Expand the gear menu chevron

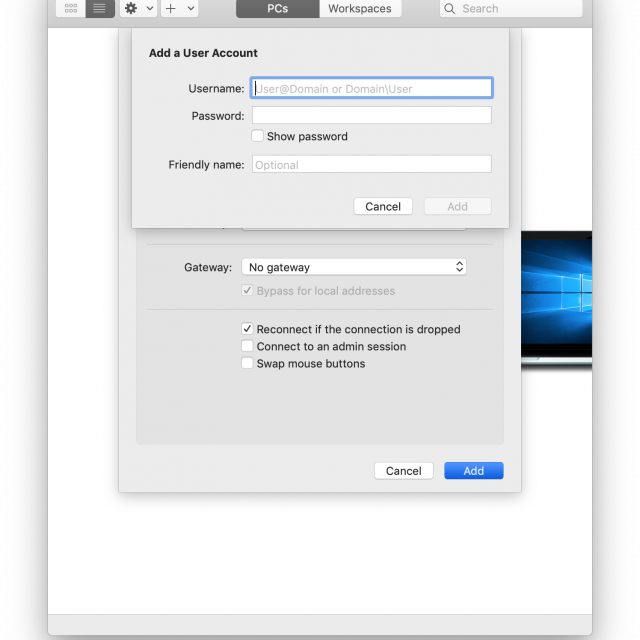[150, 8]
